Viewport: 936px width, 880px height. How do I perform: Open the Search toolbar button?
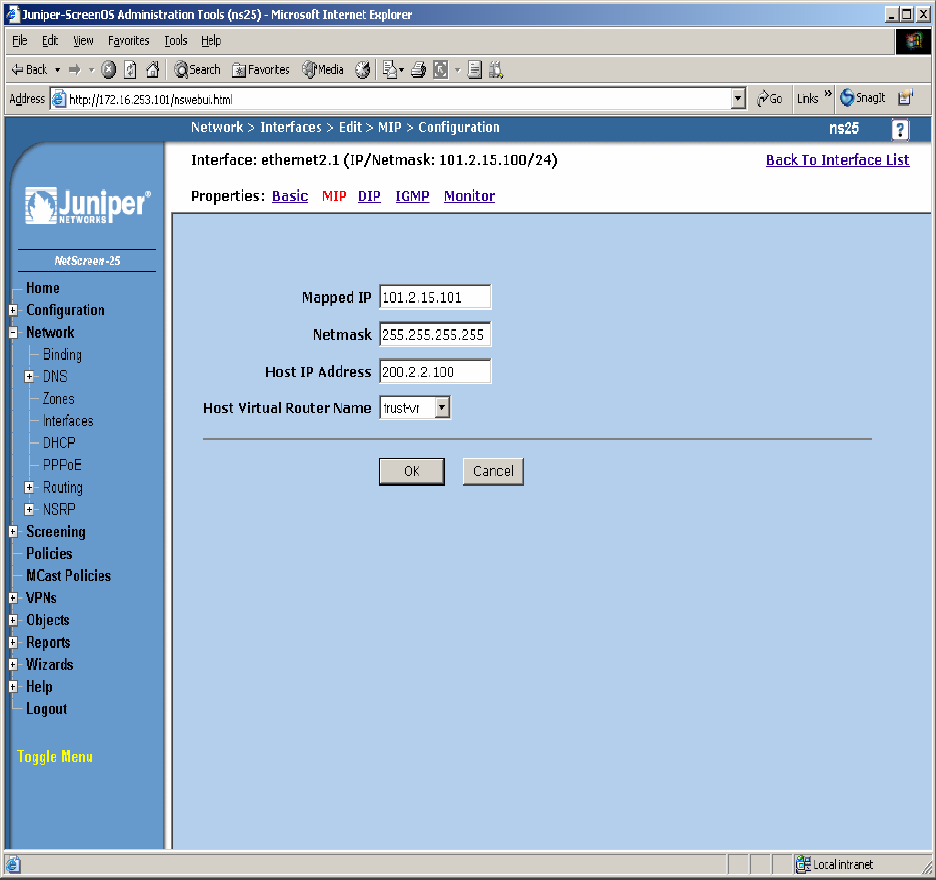tap(197, 70)
